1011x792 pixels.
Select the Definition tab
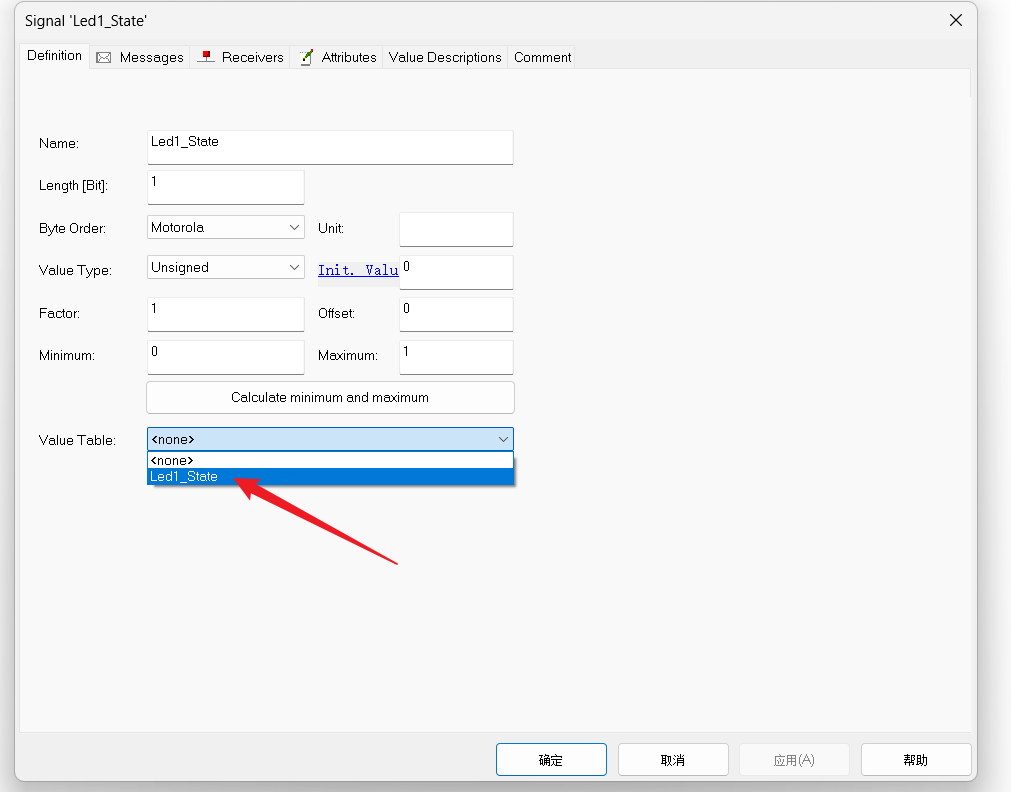54,56
